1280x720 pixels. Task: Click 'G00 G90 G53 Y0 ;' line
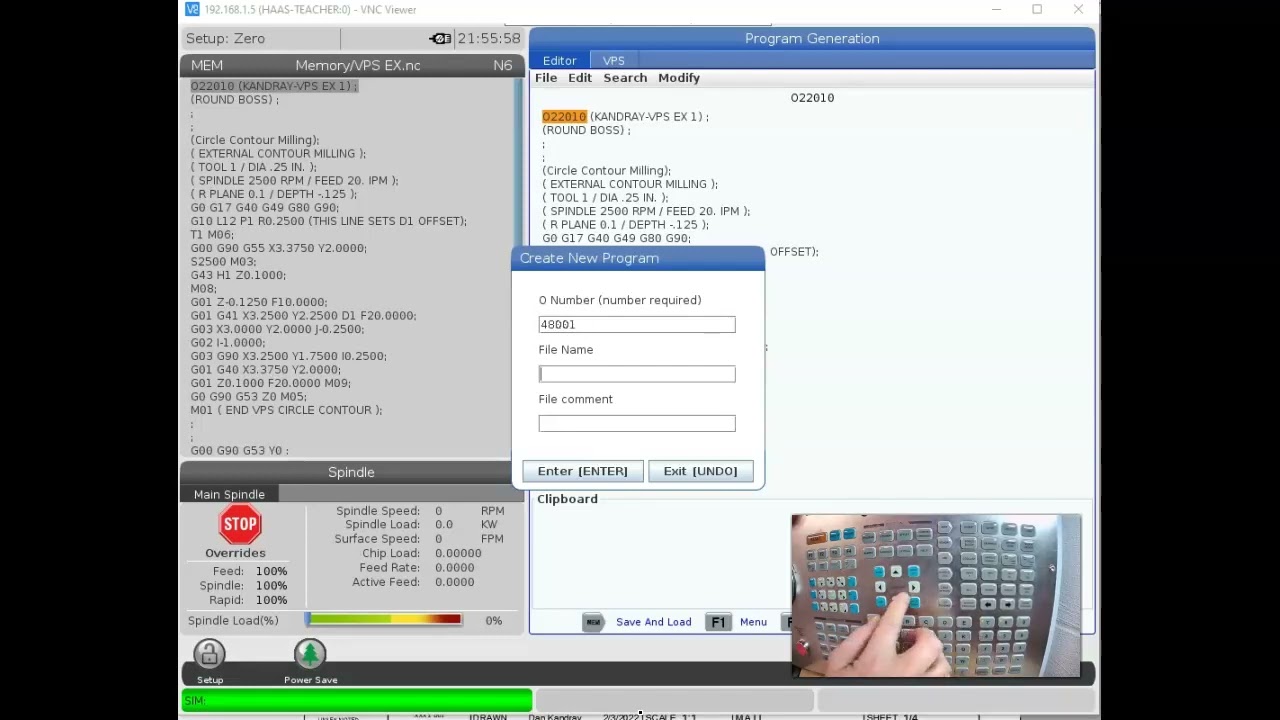click(x=239, y=450)
